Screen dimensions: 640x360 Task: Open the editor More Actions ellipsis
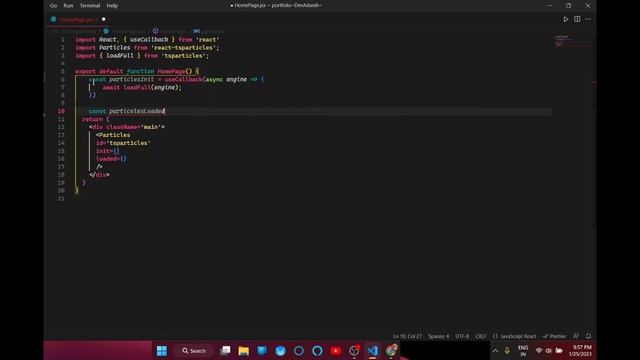click(588, 19)
